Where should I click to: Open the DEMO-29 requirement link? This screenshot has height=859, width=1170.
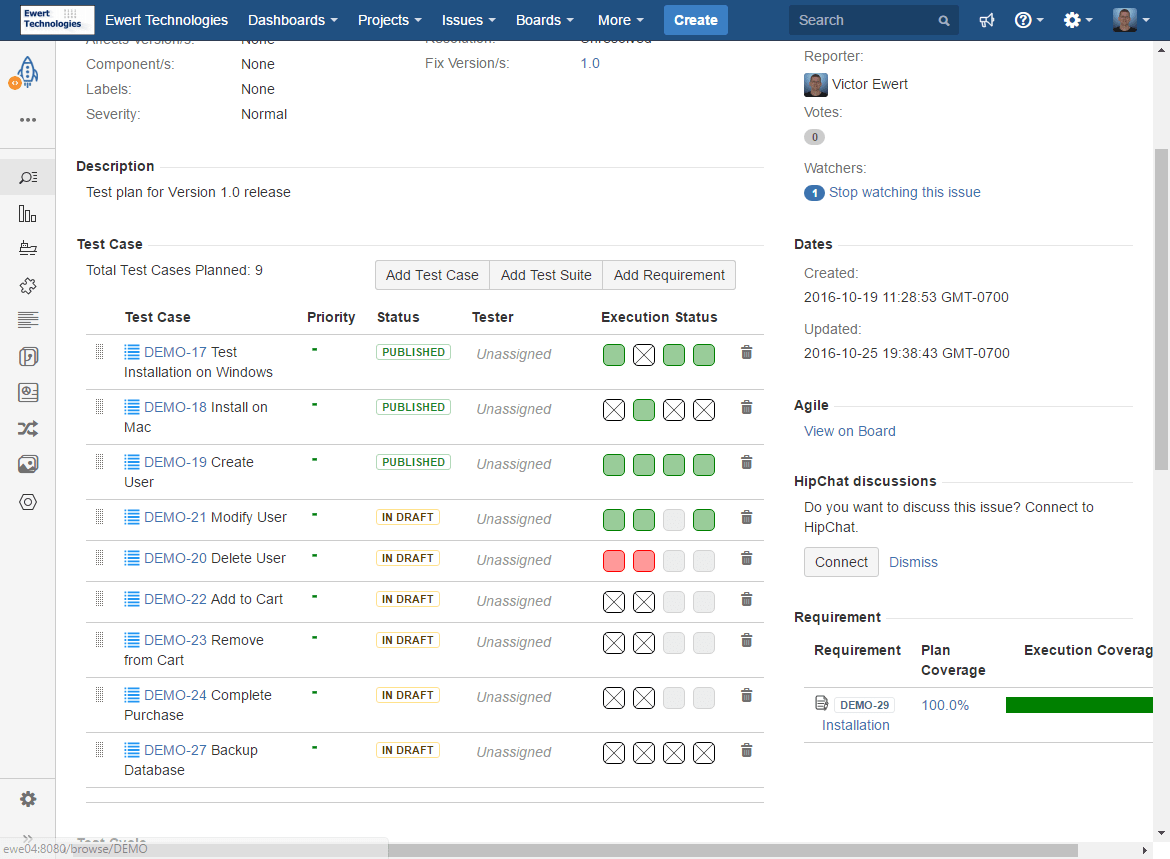(864, 705)
